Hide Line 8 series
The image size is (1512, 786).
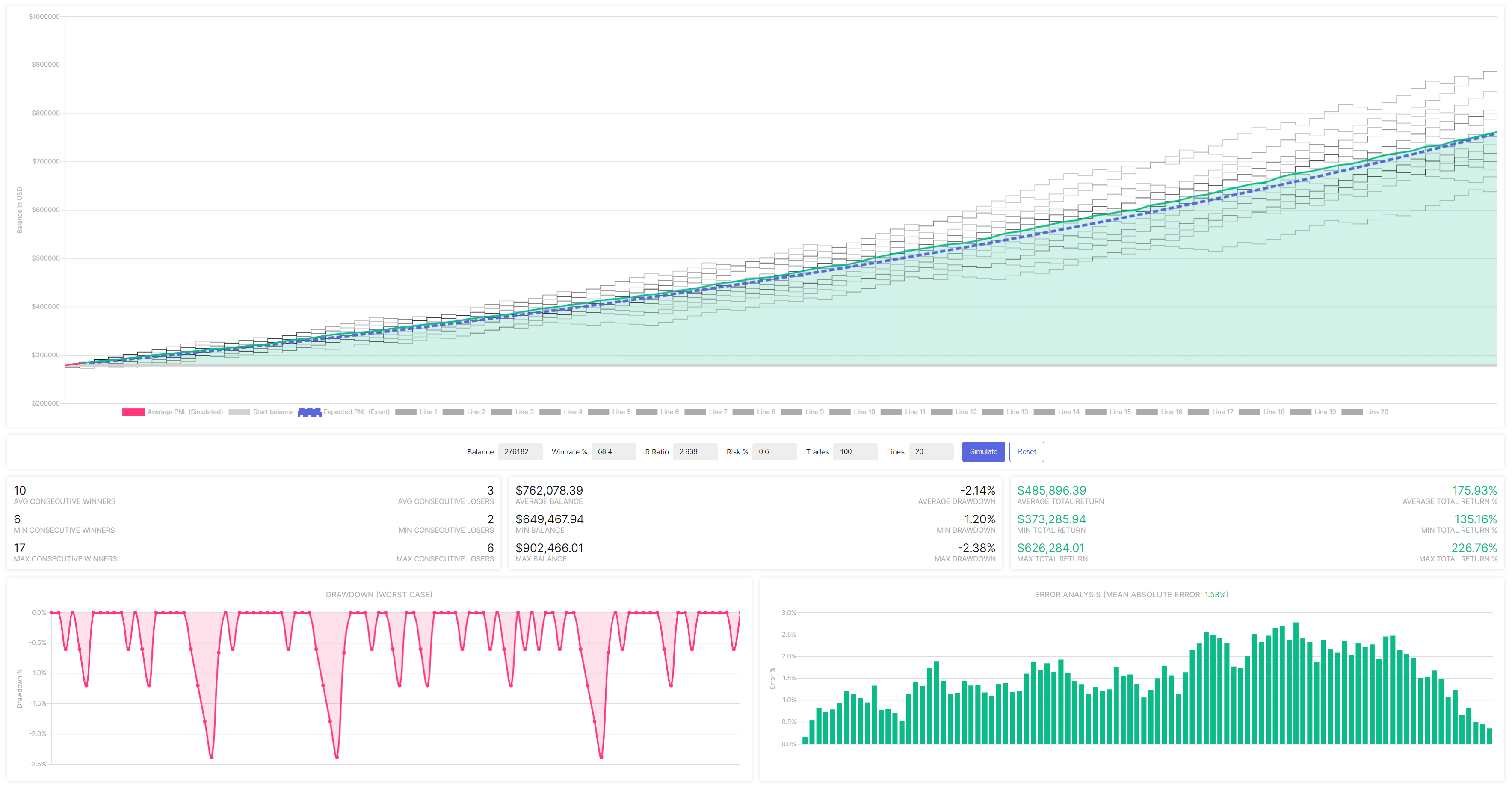tap(754, 412)
